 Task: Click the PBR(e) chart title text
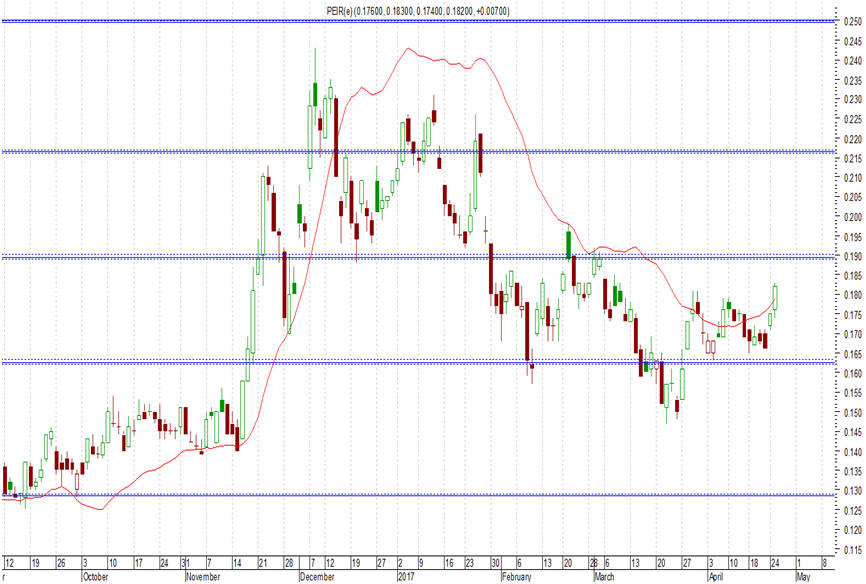pos(418,11)
